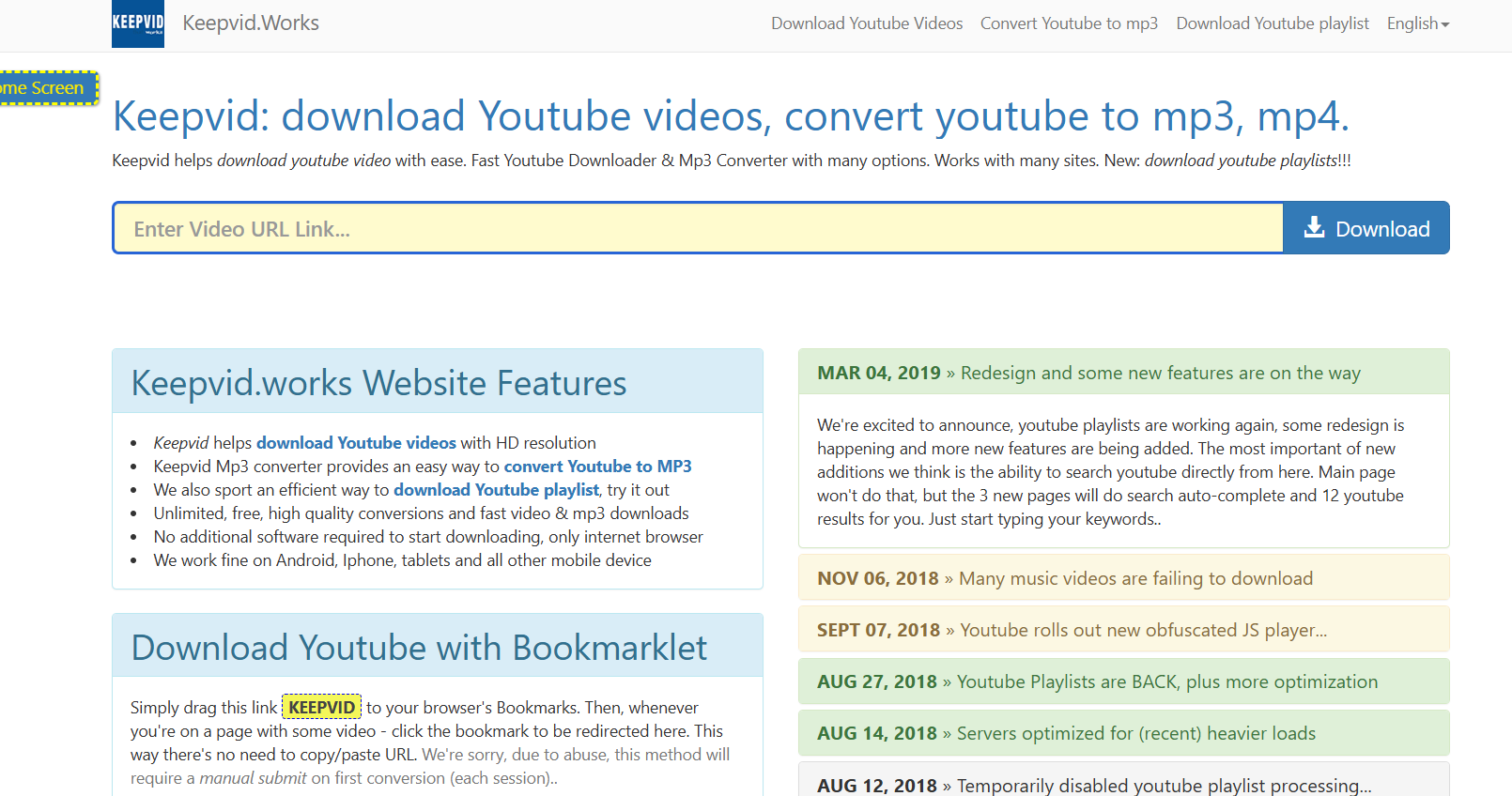1512x796 pixels.
Task: Click the 'manual submit' italic text
Action: [253, 778]
